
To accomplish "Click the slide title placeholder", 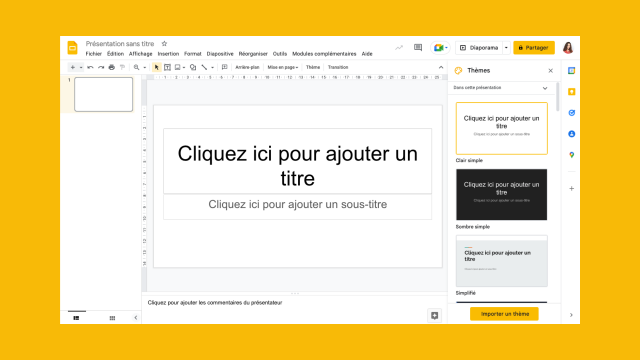I will [x=298, y=161].
